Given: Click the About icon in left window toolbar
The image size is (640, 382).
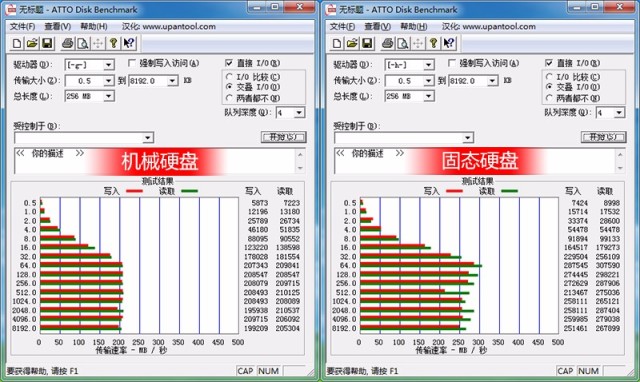Looking at the screenshot, I should [x=113, y=43].
